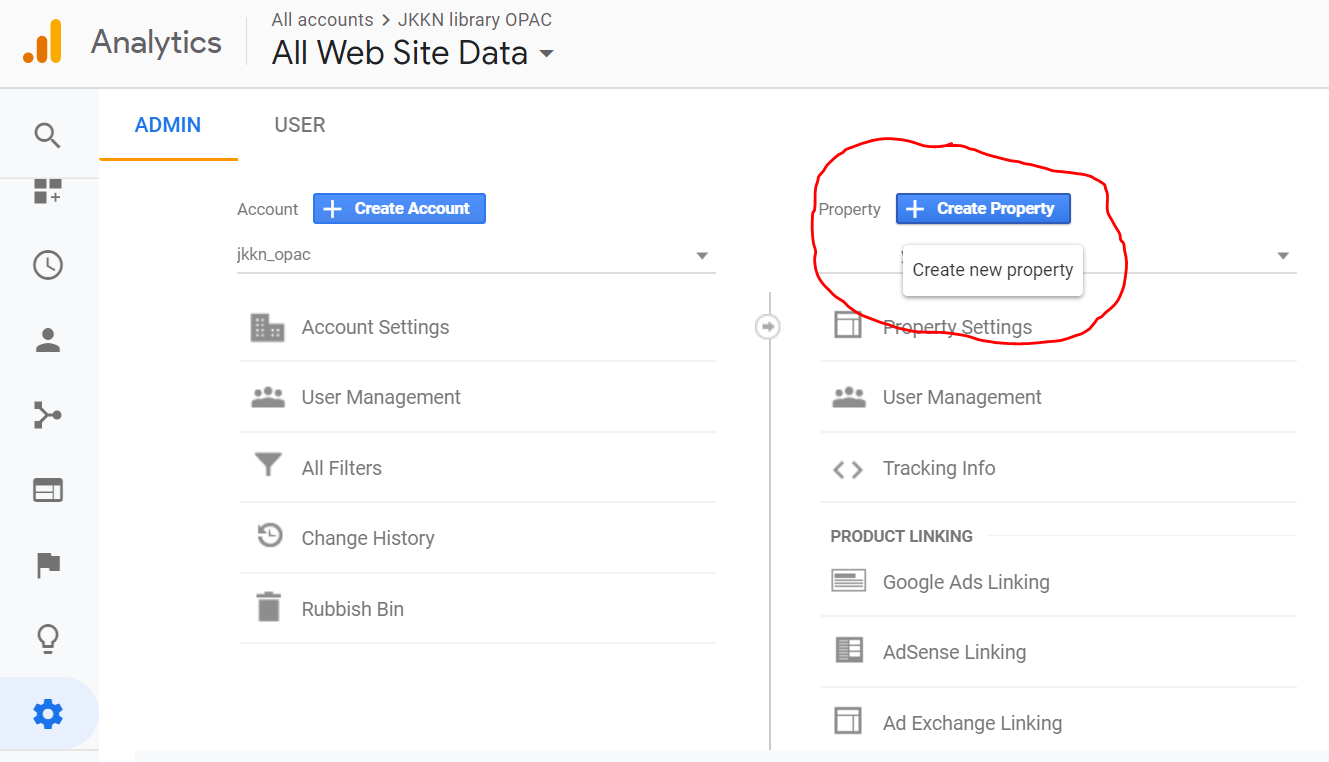Open Customization dashboards icon in sidebar

pyautogui.click(x=48, y=191)
